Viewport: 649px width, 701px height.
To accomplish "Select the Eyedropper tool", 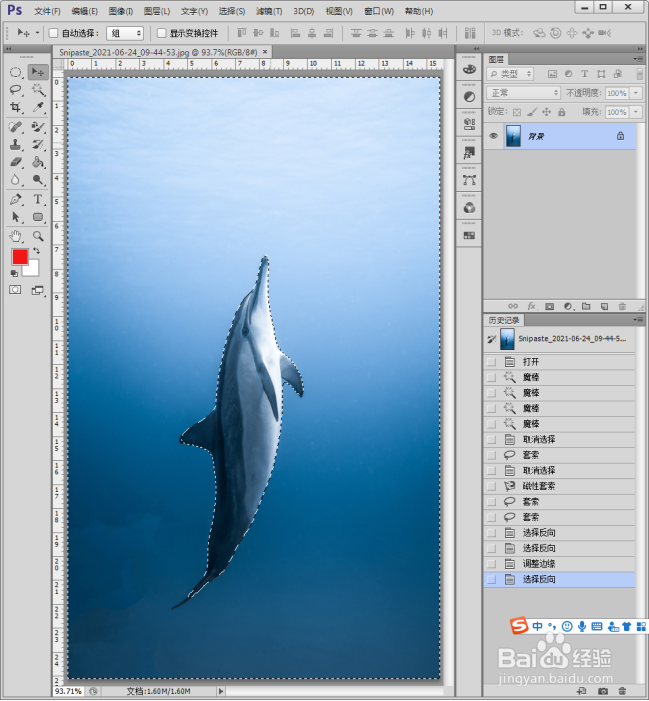I will [38, 108].
